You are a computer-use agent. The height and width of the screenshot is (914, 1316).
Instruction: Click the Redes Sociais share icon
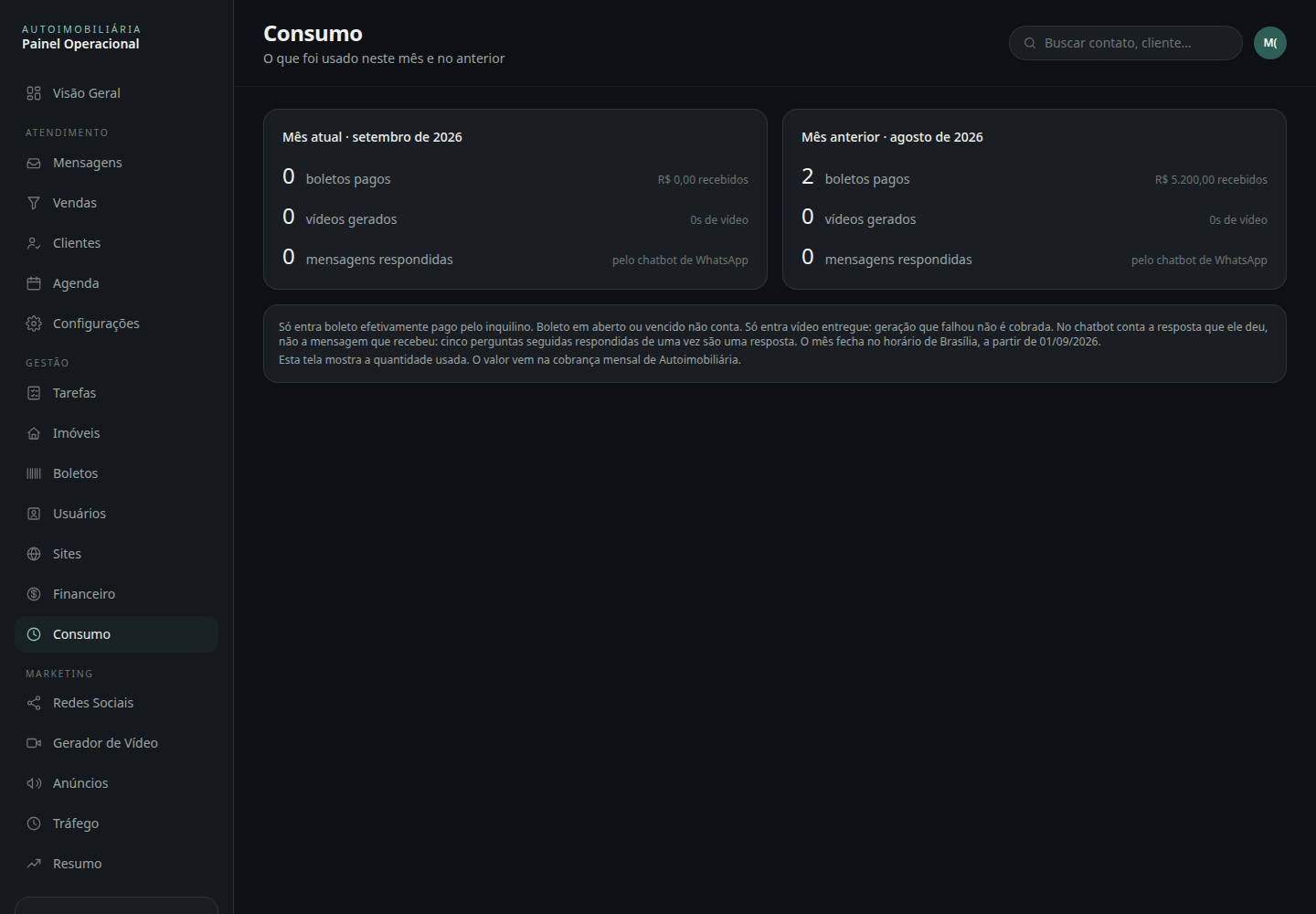coord(34,703)
